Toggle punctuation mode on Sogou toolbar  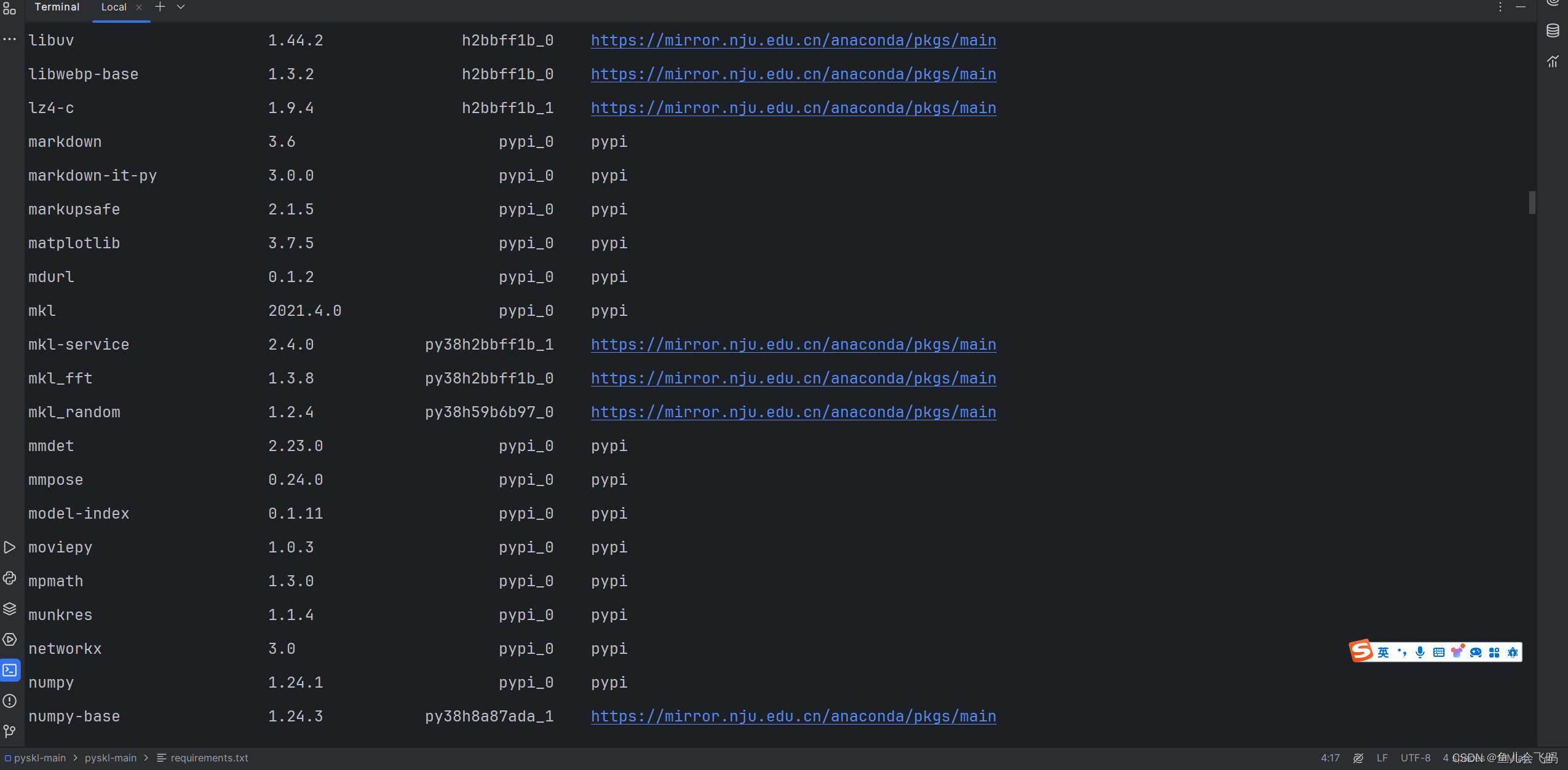1403,652
